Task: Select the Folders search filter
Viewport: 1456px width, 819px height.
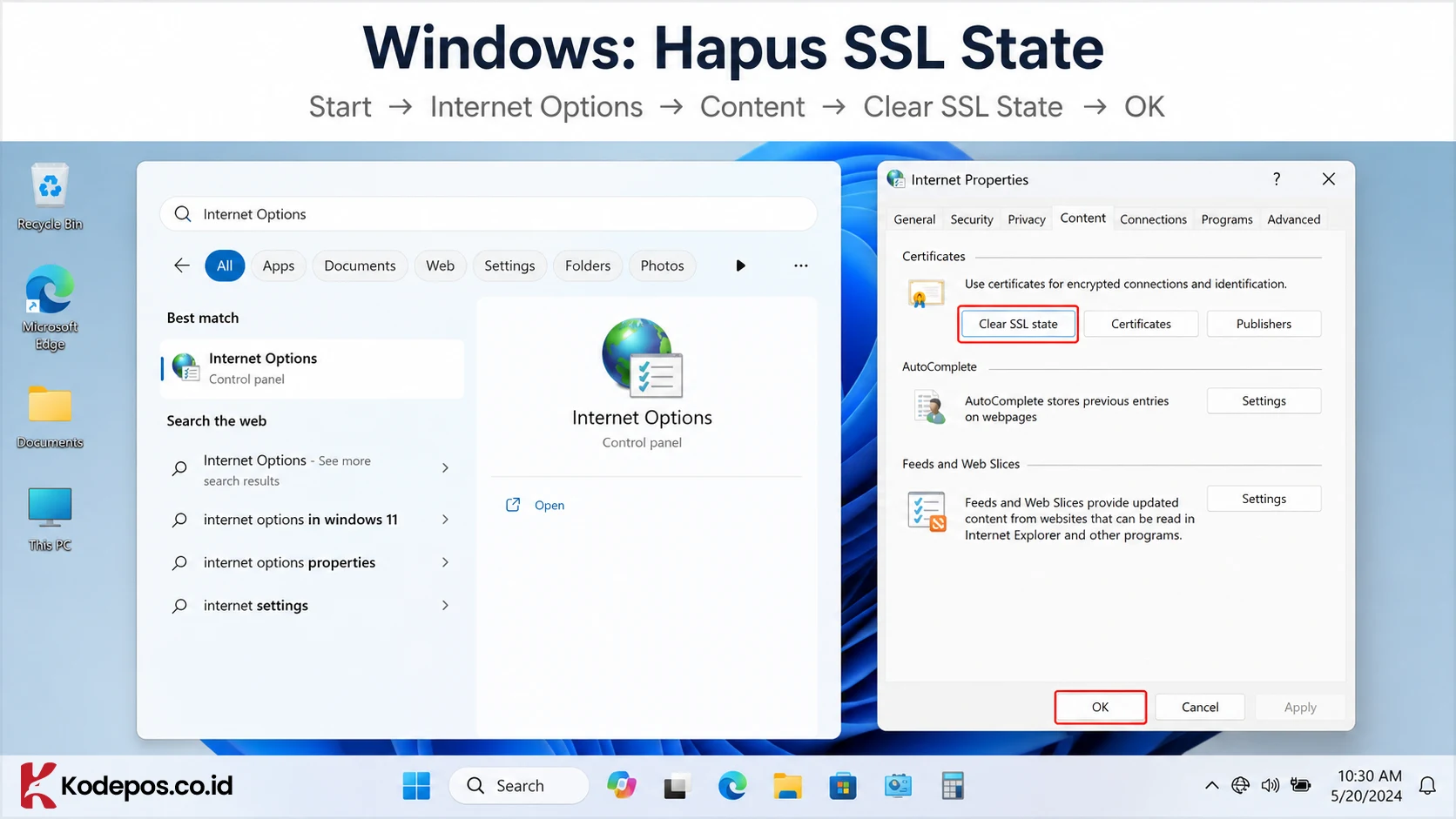Action: (588, 265)
